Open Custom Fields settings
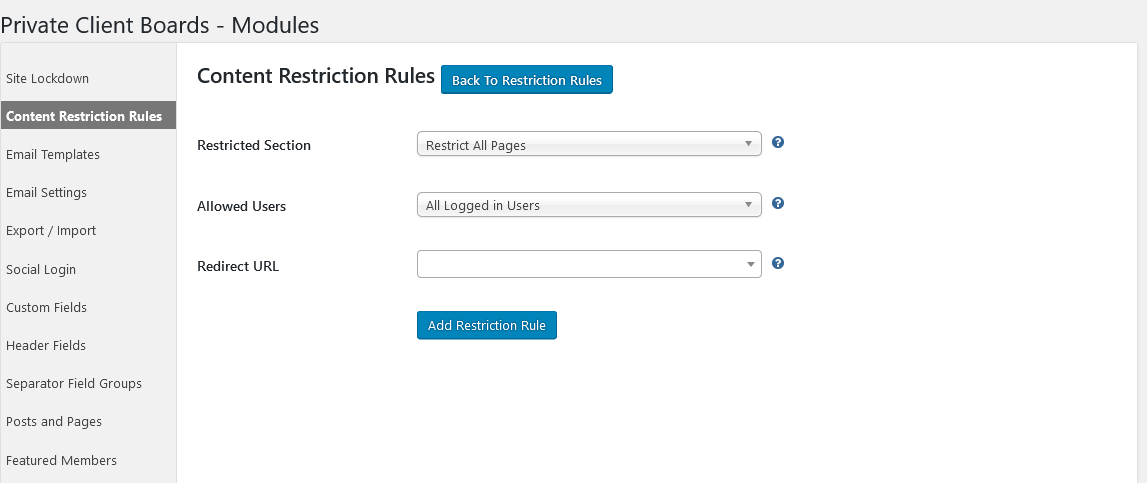This screenshot has height=483, width=1147. pos(46,307)
